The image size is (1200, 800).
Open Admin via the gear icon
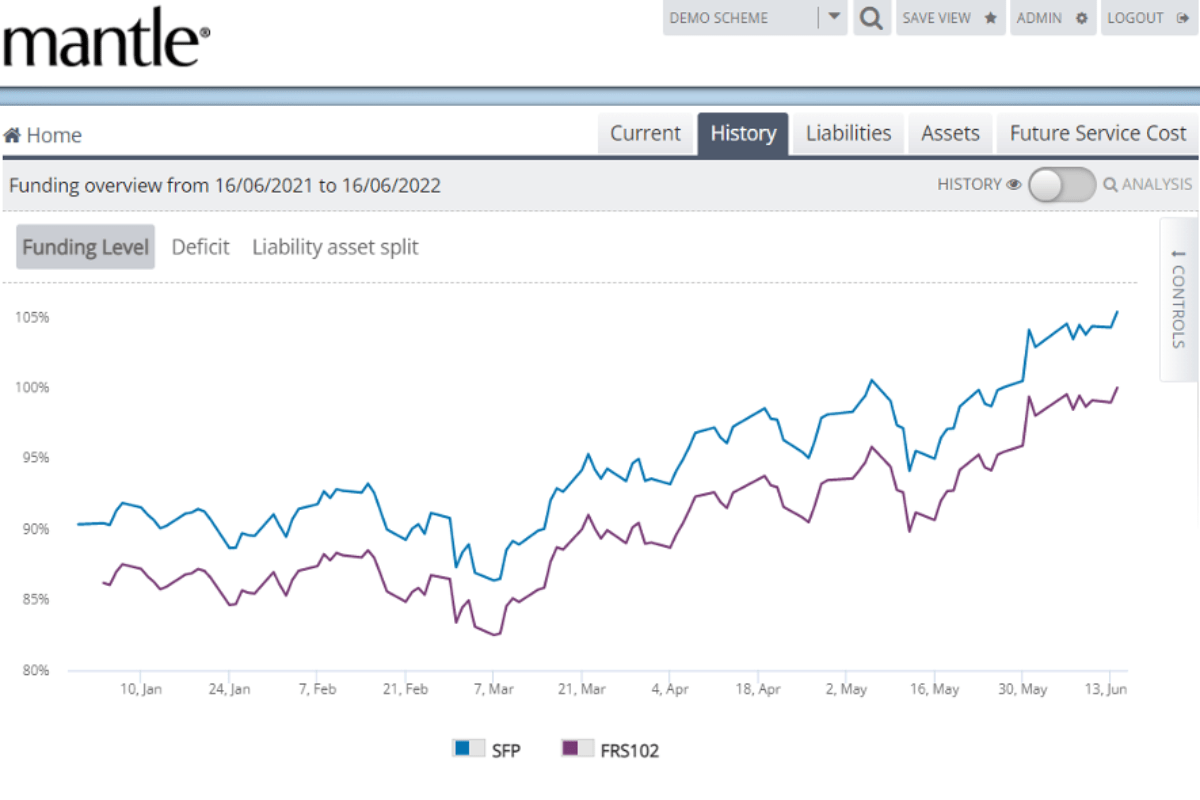1081,18
